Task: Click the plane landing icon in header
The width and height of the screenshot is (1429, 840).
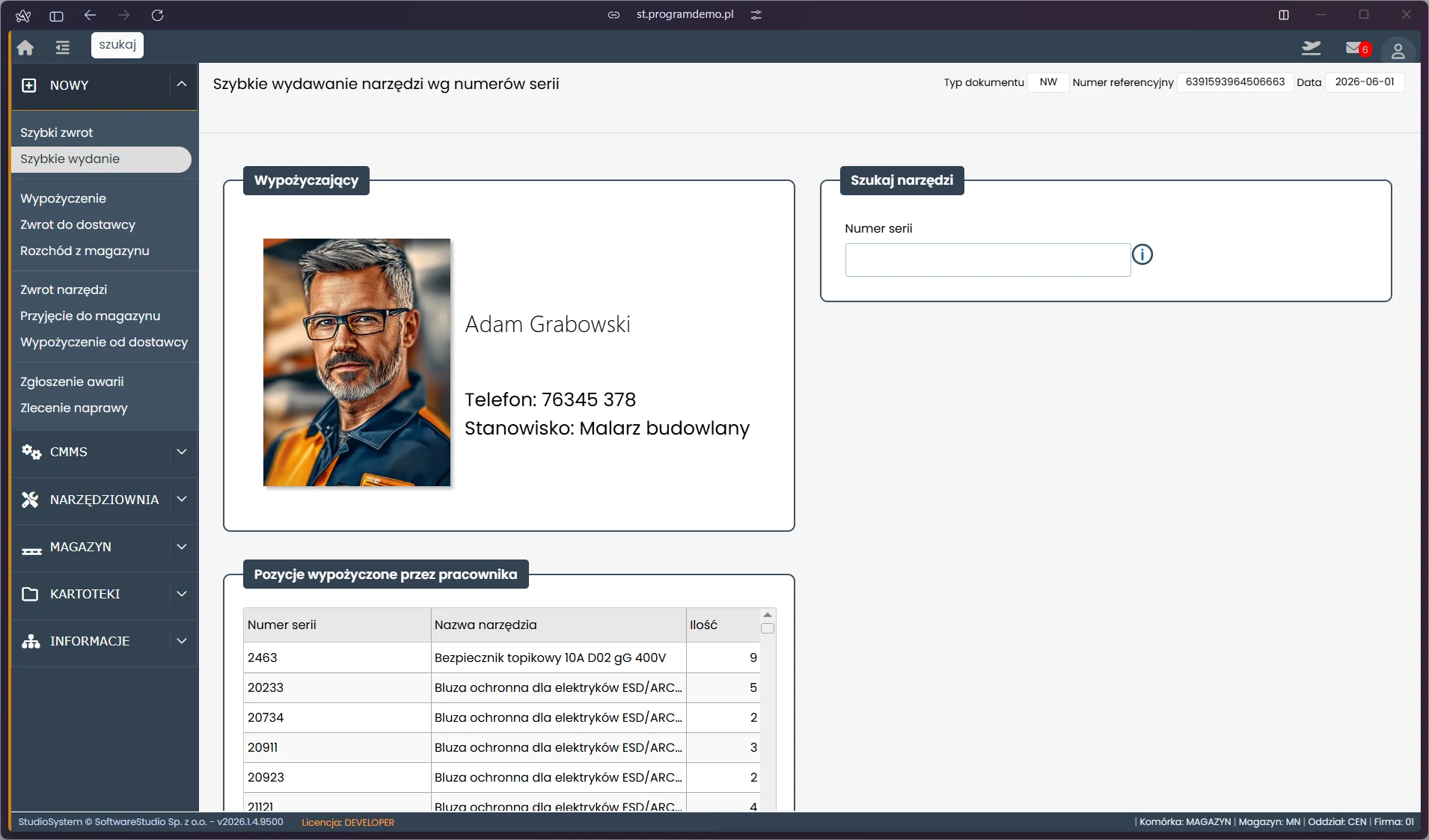Action: coord(1311,48)
